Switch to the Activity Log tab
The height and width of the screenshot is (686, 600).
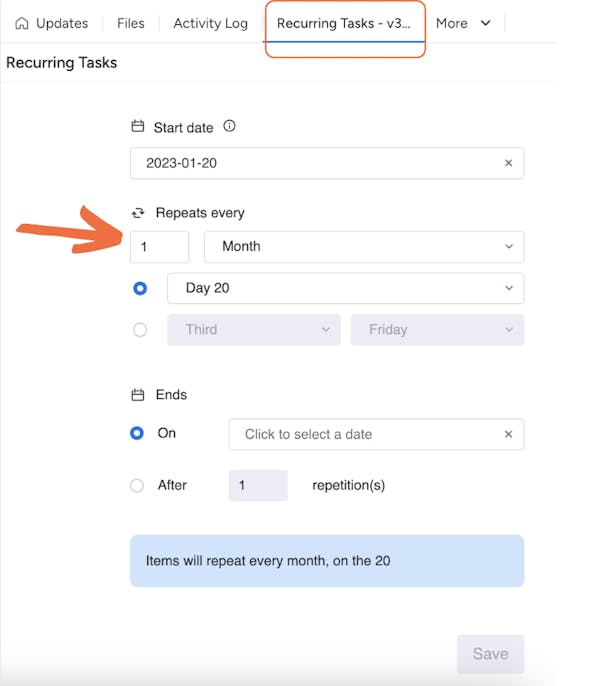[x=210, y=23]
